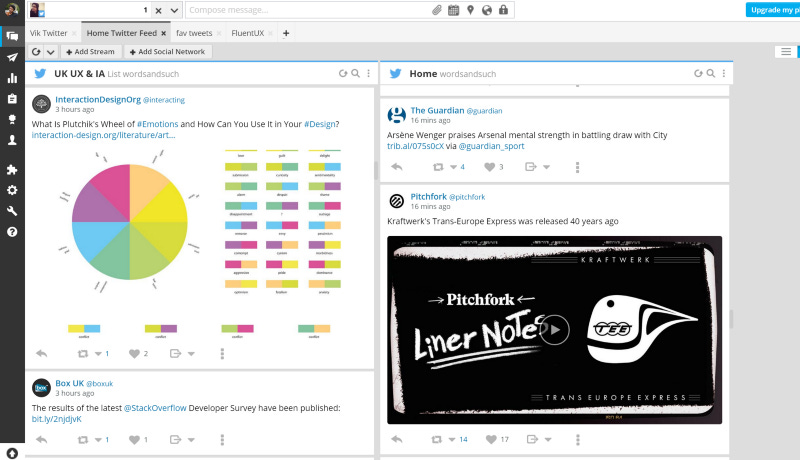
Task: Open the Analytics bar chart icon
Action: click(x=12, y=78)
